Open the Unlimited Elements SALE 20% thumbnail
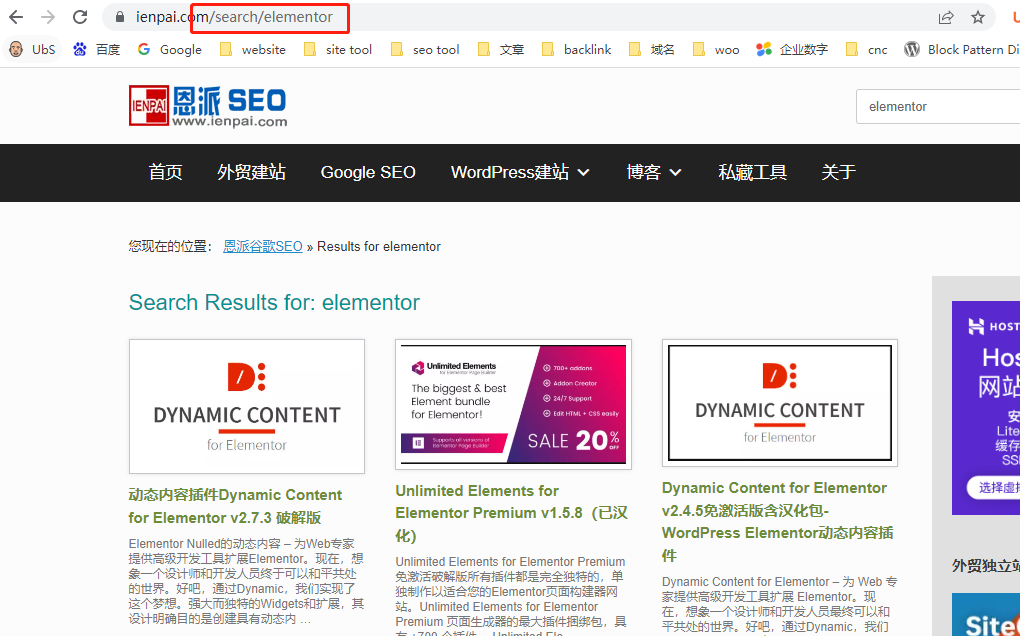1020x636 pixels. pyautogui.click(x=513, y=404)
